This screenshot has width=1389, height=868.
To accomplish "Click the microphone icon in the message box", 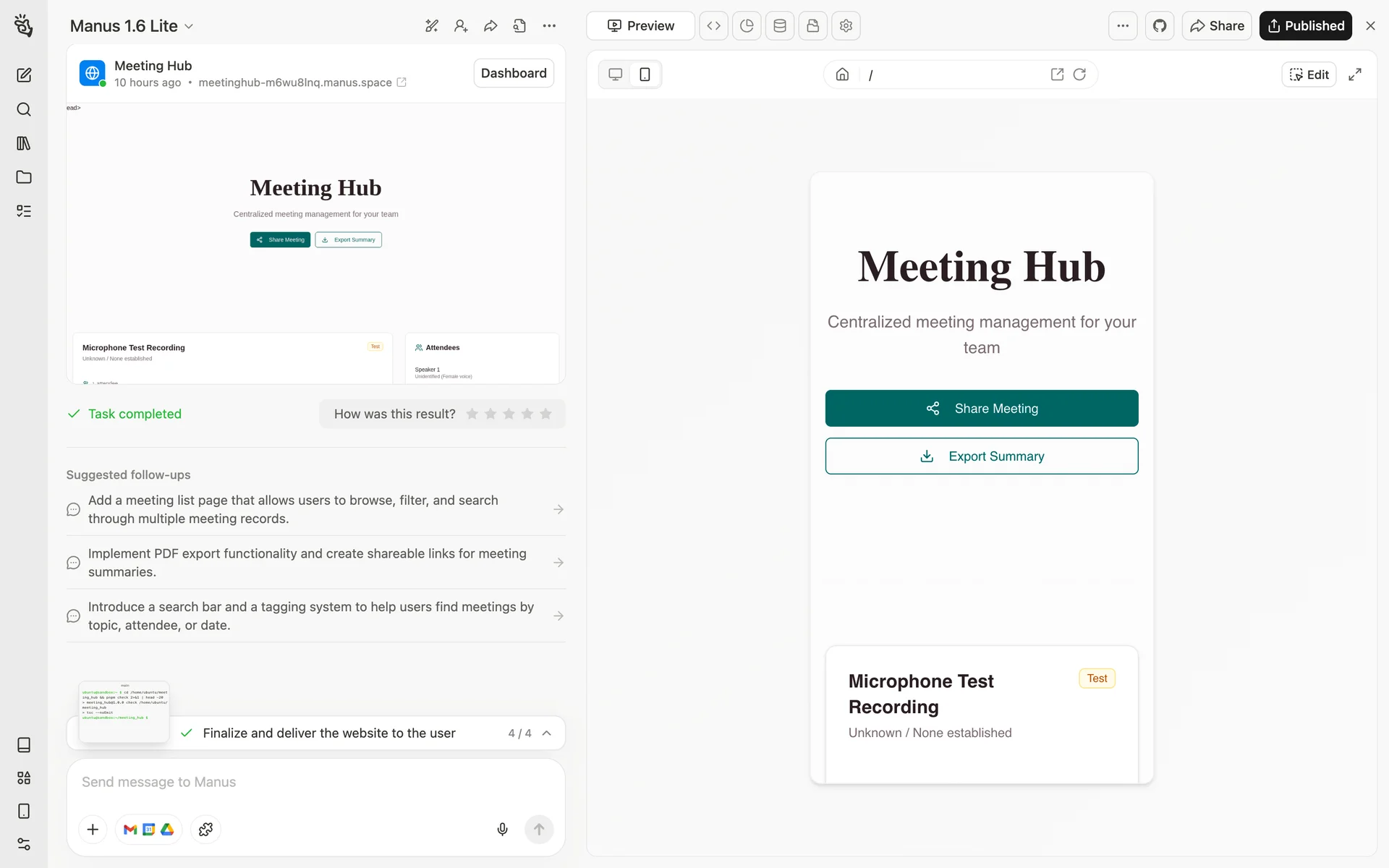I will [502, 829].
